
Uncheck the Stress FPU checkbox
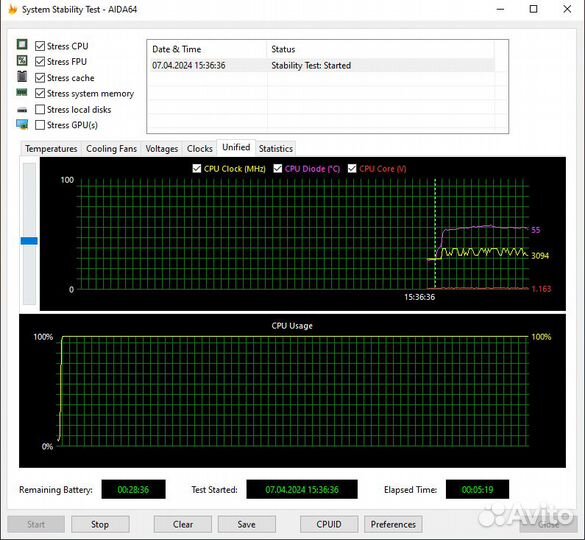40,61
